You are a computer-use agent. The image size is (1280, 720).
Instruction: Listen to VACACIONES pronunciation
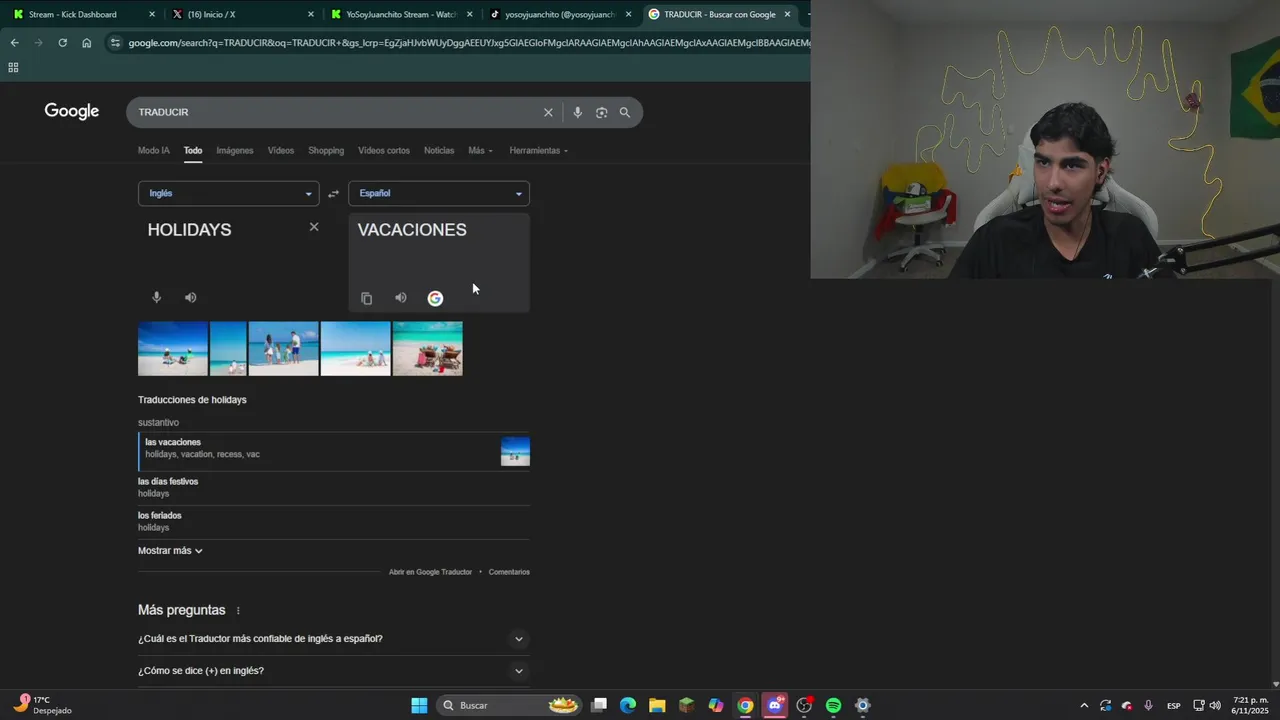pyautogui.click(x=401, y=297)
